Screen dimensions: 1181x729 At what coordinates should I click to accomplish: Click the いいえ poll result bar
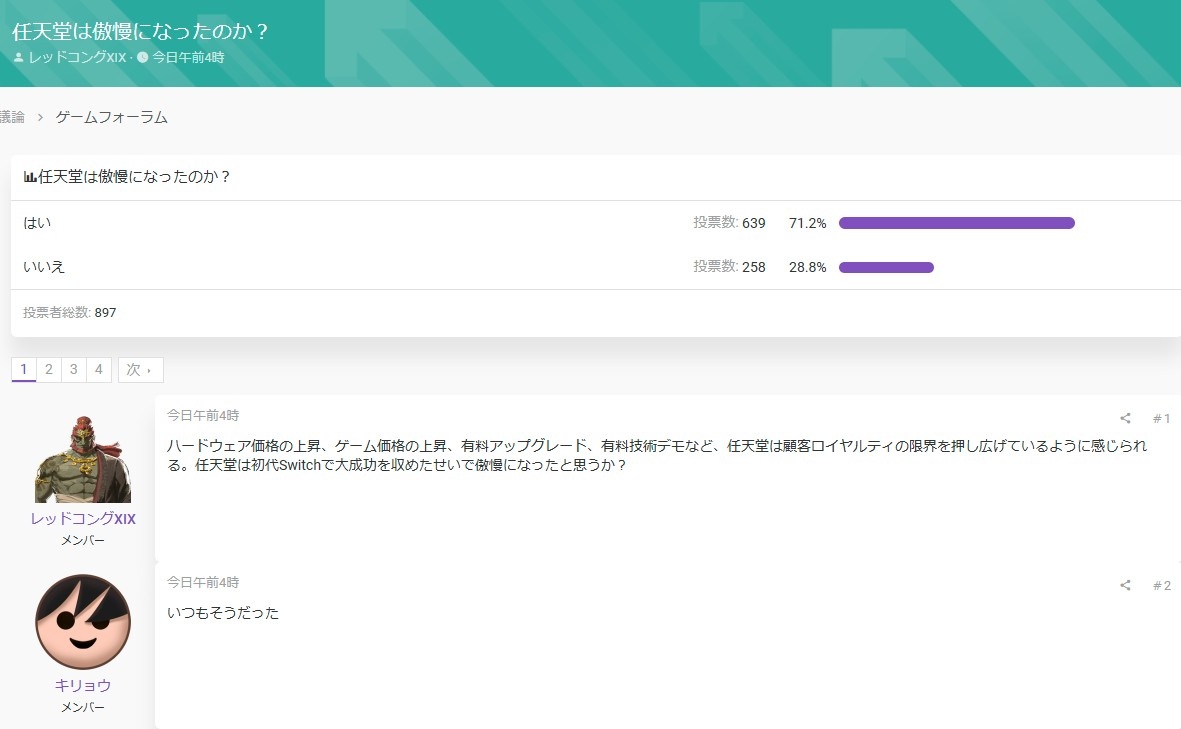886,267
